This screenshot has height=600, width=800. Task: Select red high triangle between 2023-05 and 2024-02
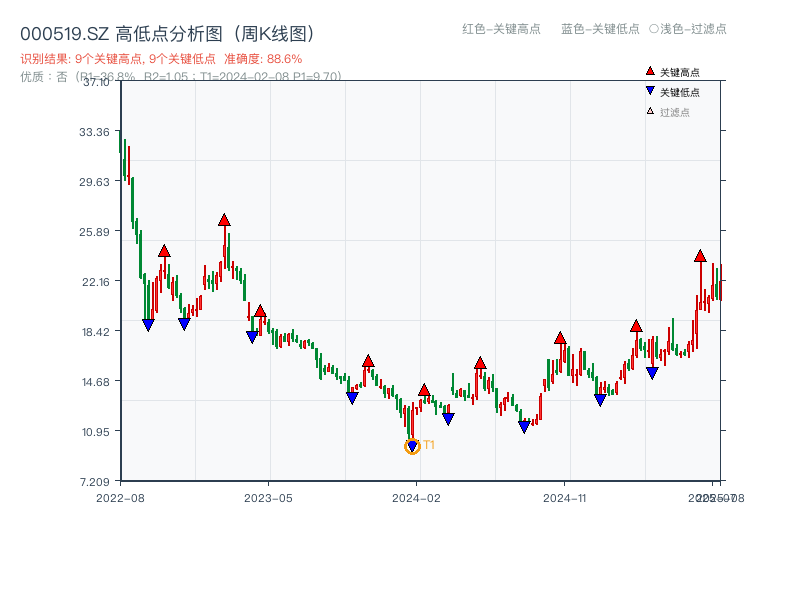tap(368, 361)
